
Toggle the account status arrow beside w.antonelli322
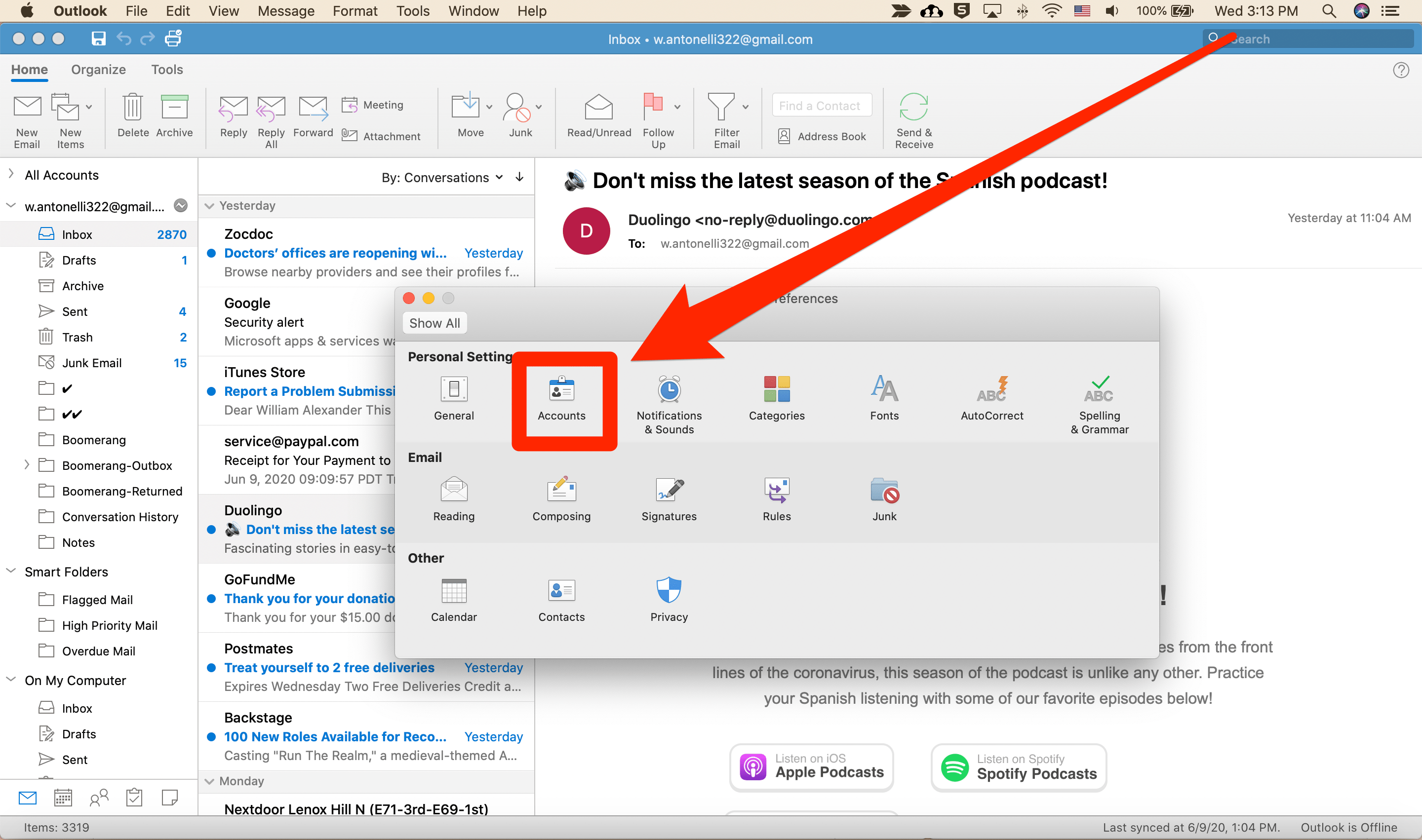click(181, 206)
